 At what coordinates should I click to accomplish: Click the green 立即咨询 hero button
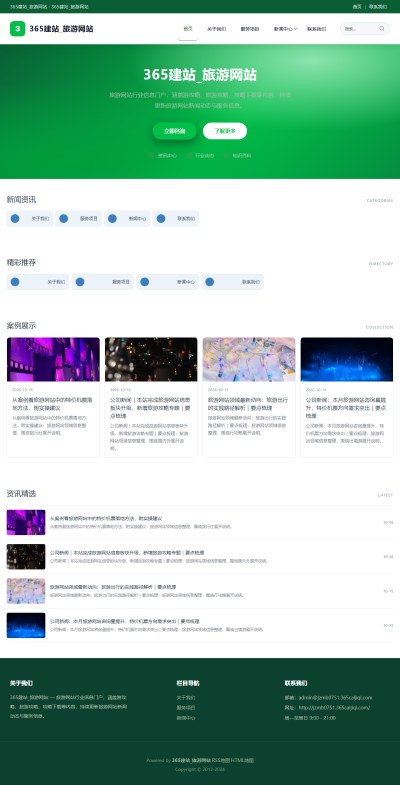175,131
